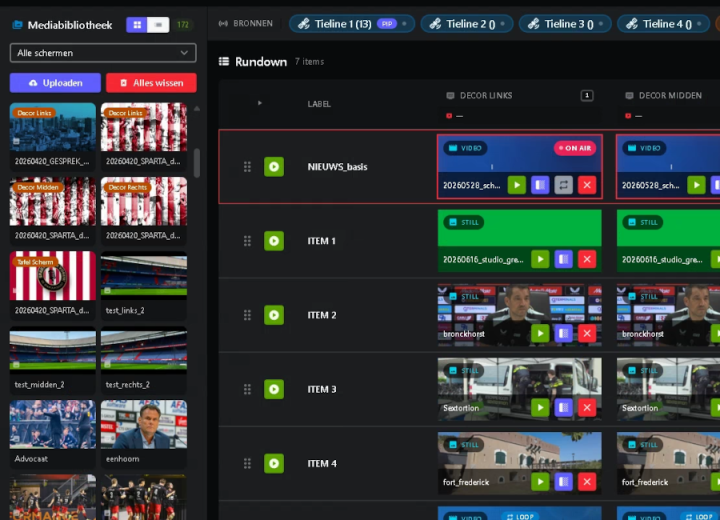
Task: Play the ITEM 2 rundown row
Action: 274,315
